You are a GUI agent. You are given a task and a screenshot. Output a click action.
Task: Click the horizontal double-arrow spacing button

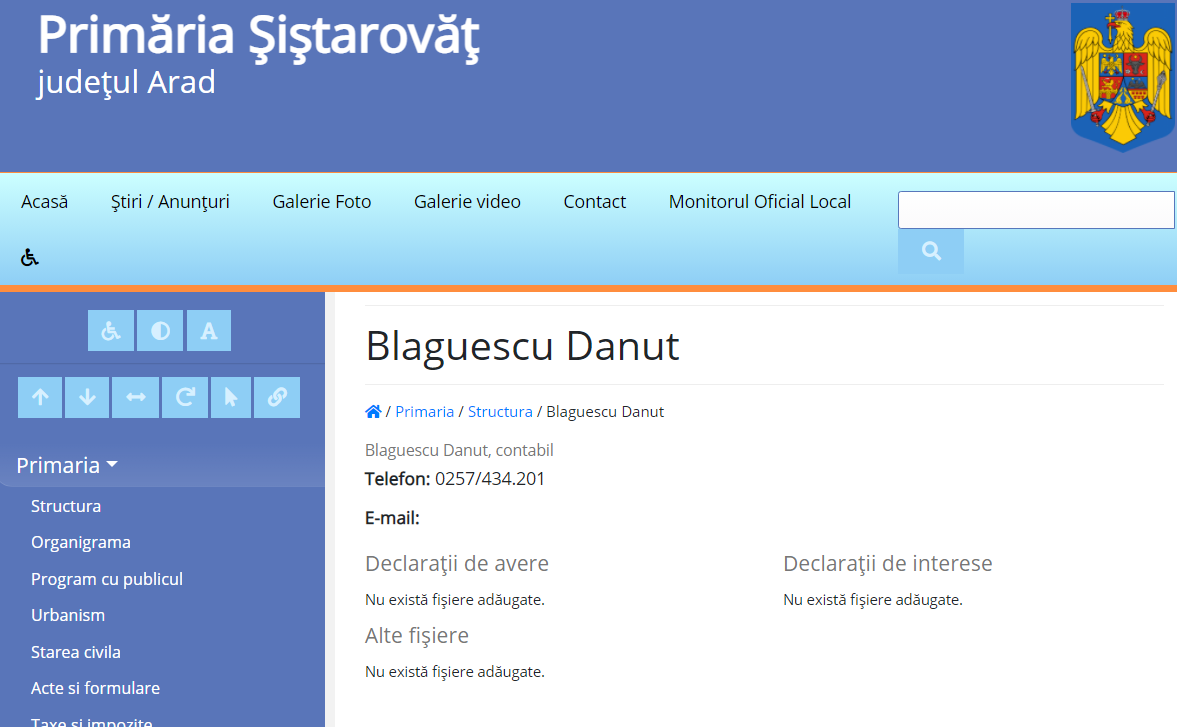click(135, 397)
